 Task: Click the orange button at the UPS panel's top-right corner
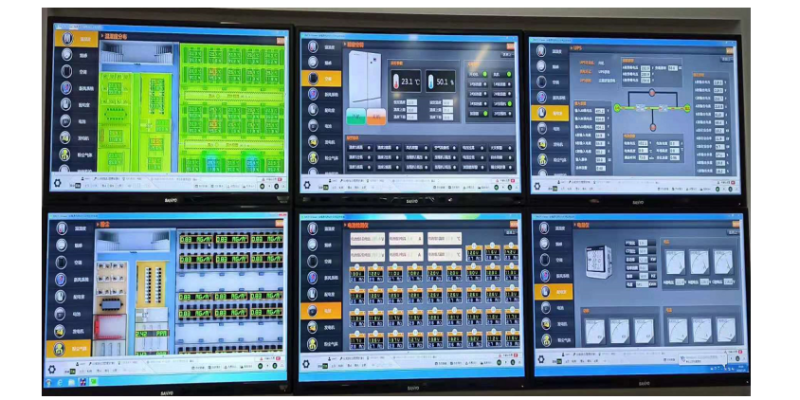(728, 49)
